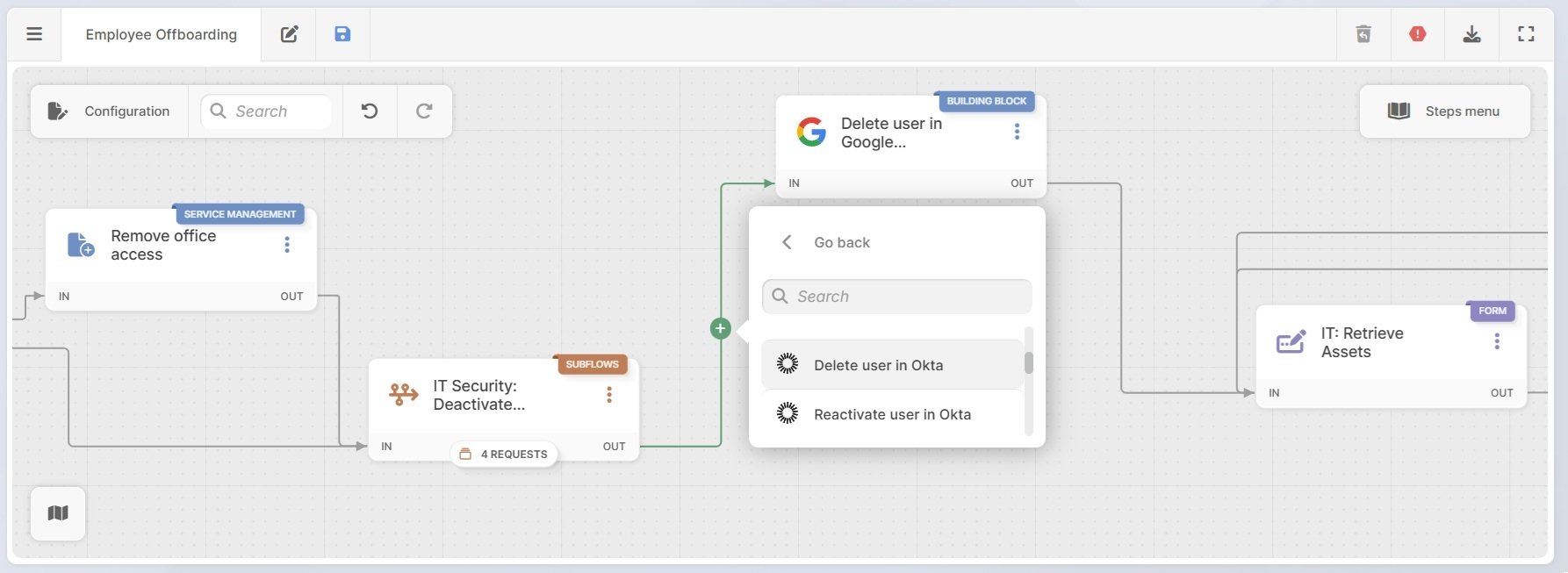Click the FORM tag
Screen dimensions: 1568x573
tap(1492, 311)
